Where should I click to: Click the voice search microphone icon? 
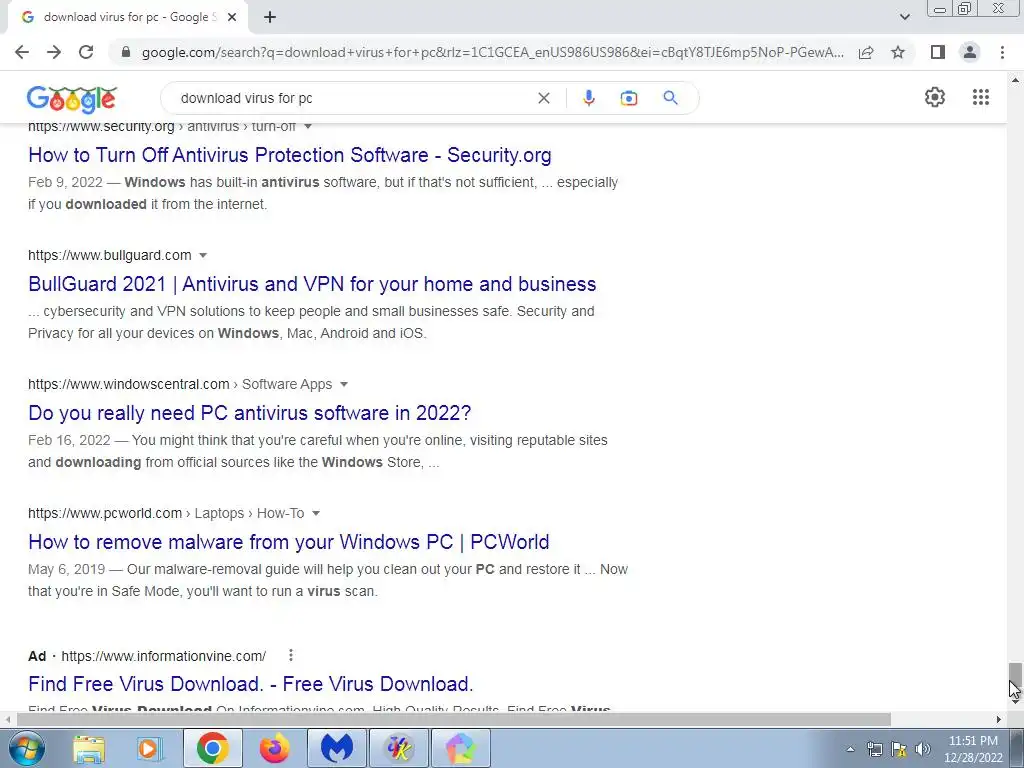point(588,98)
